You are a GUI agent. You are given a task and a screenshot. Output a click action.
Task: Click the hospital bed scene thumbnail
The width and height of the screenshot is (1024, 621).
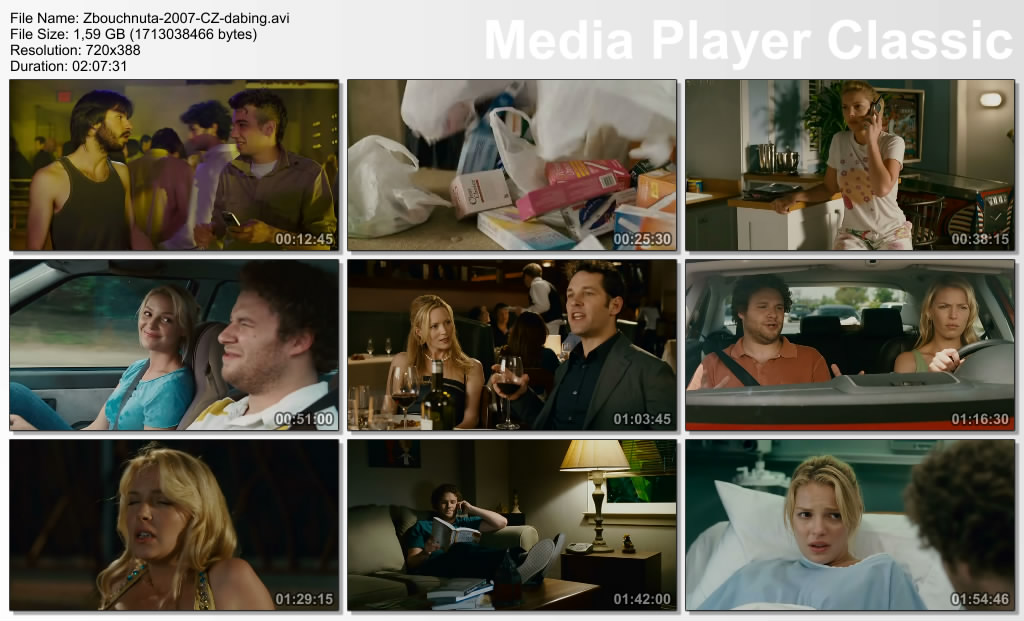850,525
